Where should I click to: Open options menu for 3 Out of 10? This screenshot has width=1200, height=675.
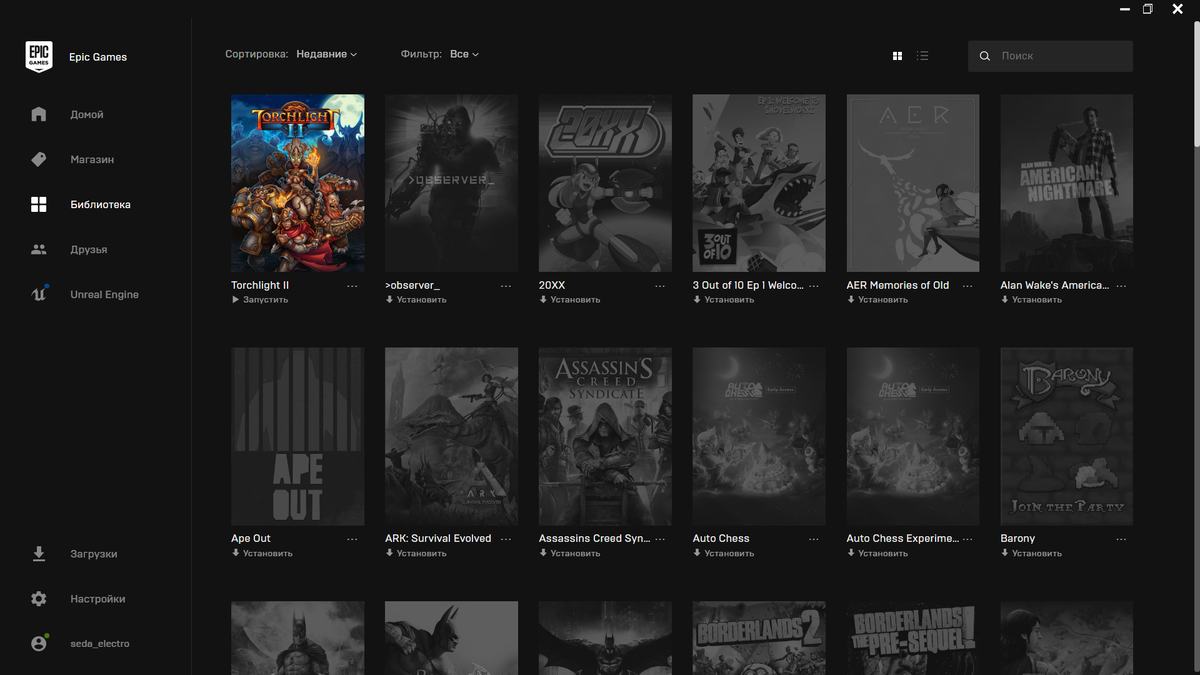pos(814,286)
